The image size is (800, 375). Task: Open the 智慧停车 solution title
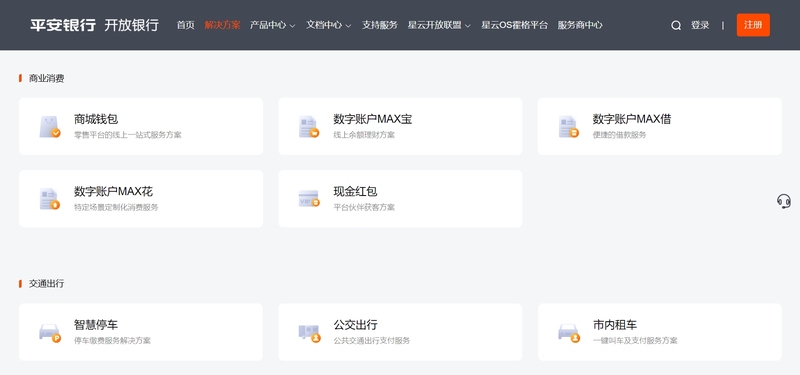coord(96,325)
